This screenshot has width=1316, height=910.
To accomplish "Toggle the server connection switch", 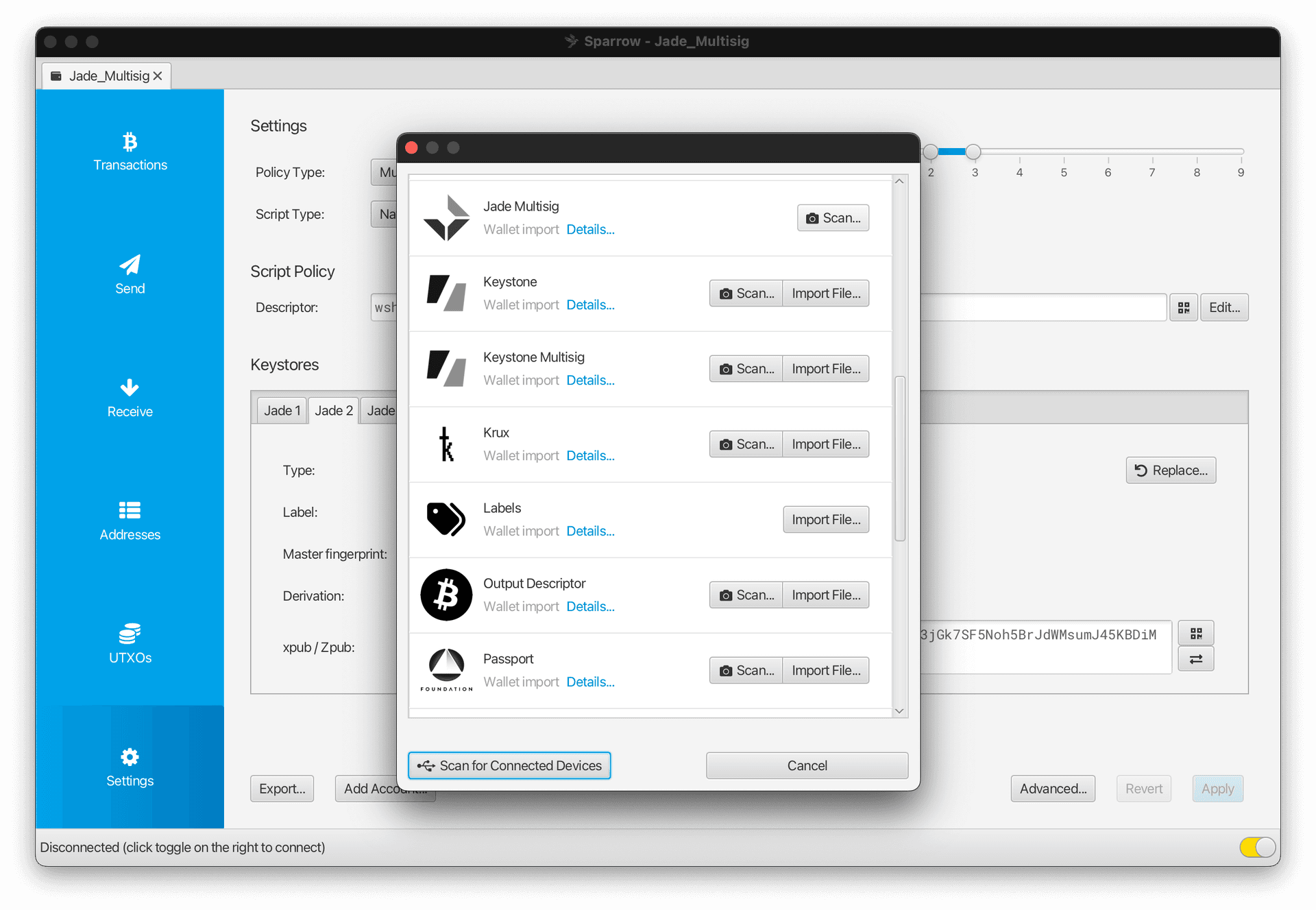I will tap(1257, 848).
